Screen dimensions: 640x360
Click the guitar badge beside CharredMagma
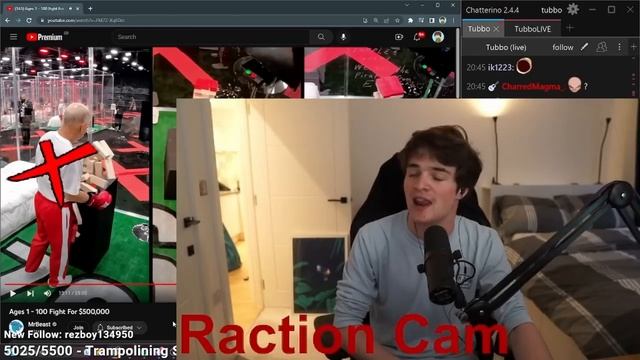(493, 87)
